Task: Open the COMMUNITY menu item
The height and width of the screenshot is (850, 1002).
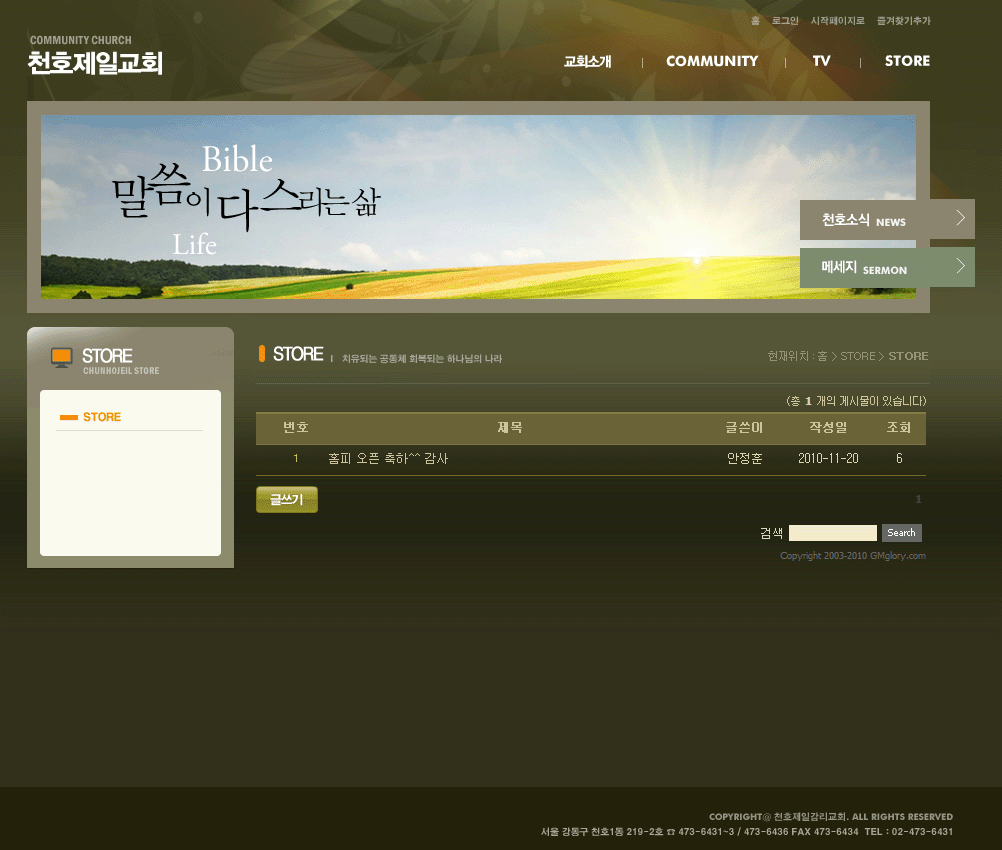Action: [712, 62]
